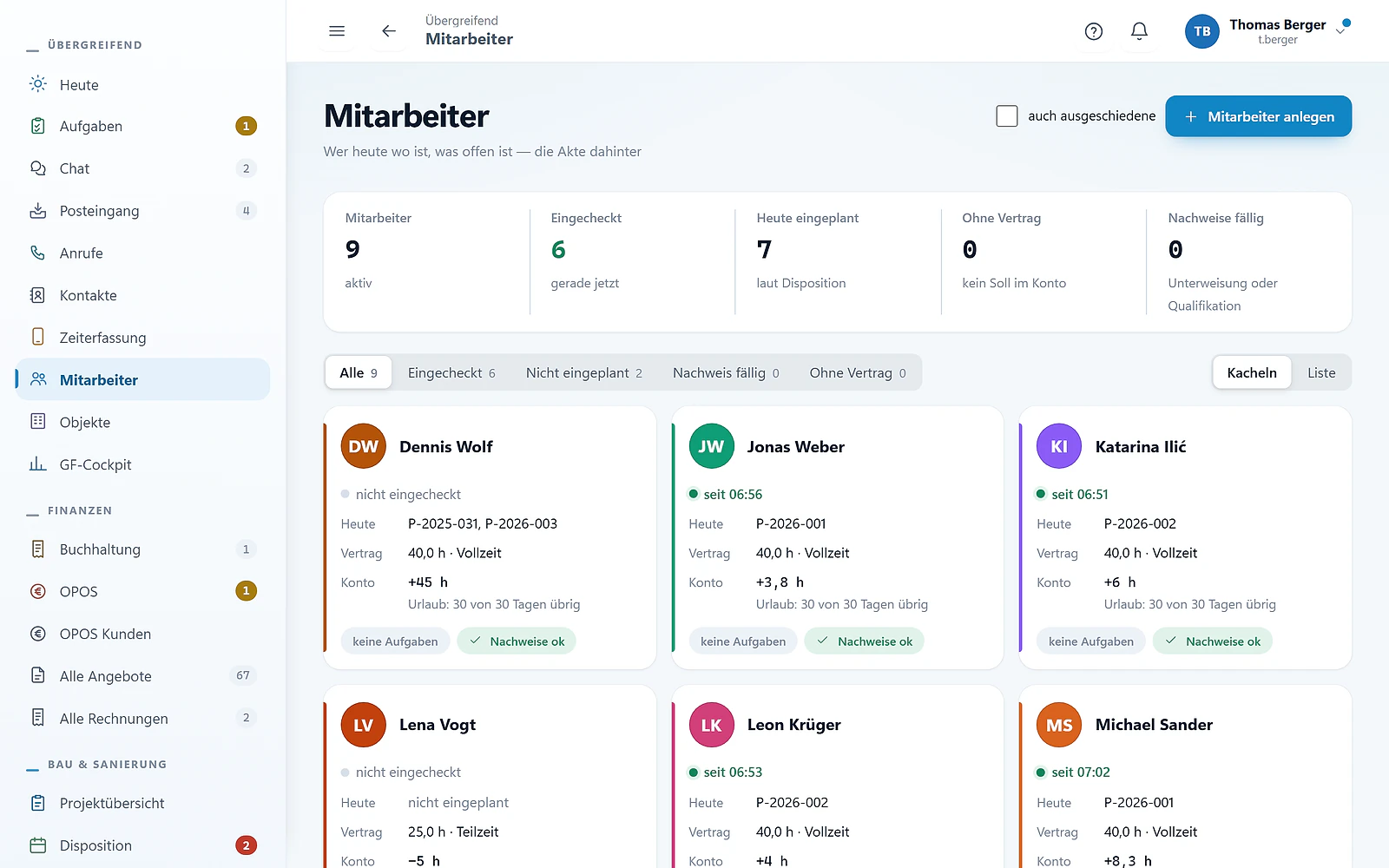Switch view to Kacheln
1389x868 pixels.
[x=1252, y=373]
